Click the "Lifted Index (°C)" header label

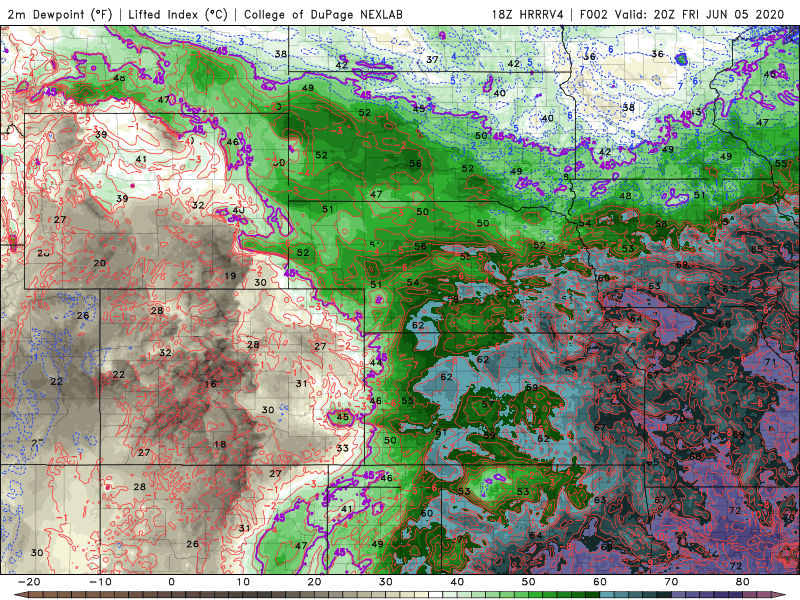click(x=178, y=15)
